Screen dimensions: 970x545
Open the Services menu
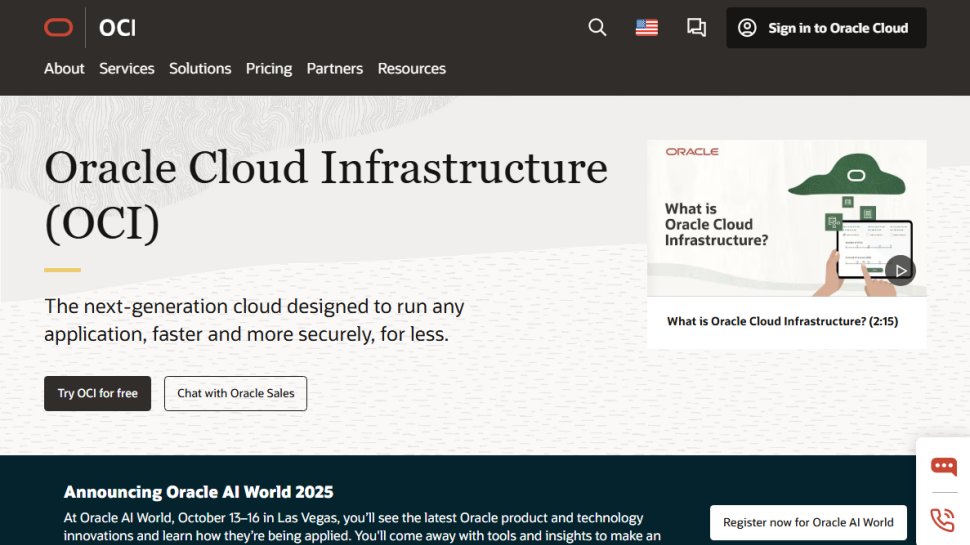pos(127,69)
